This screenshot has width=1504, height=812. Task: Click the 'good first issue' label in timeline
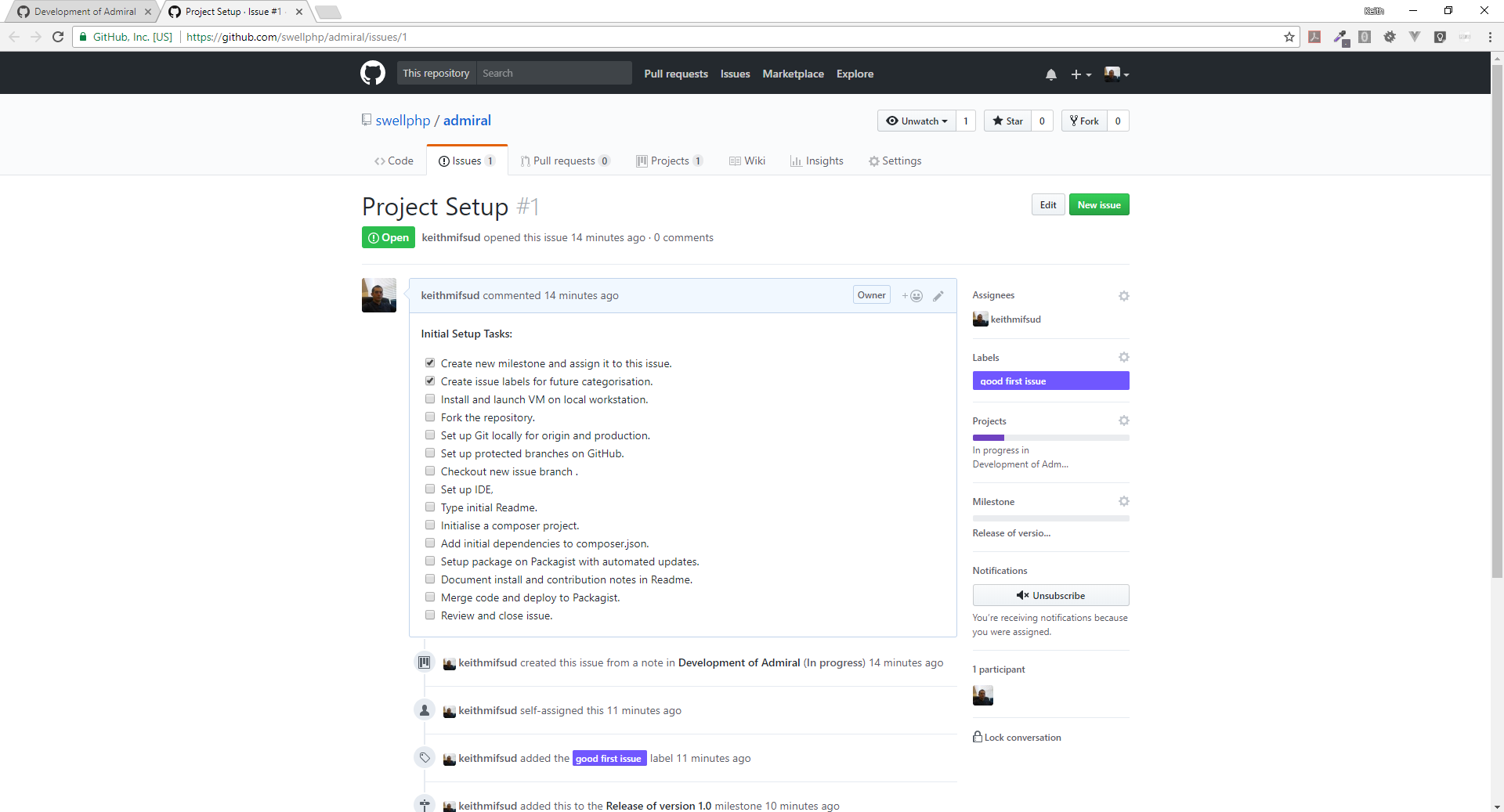point(609,758)
